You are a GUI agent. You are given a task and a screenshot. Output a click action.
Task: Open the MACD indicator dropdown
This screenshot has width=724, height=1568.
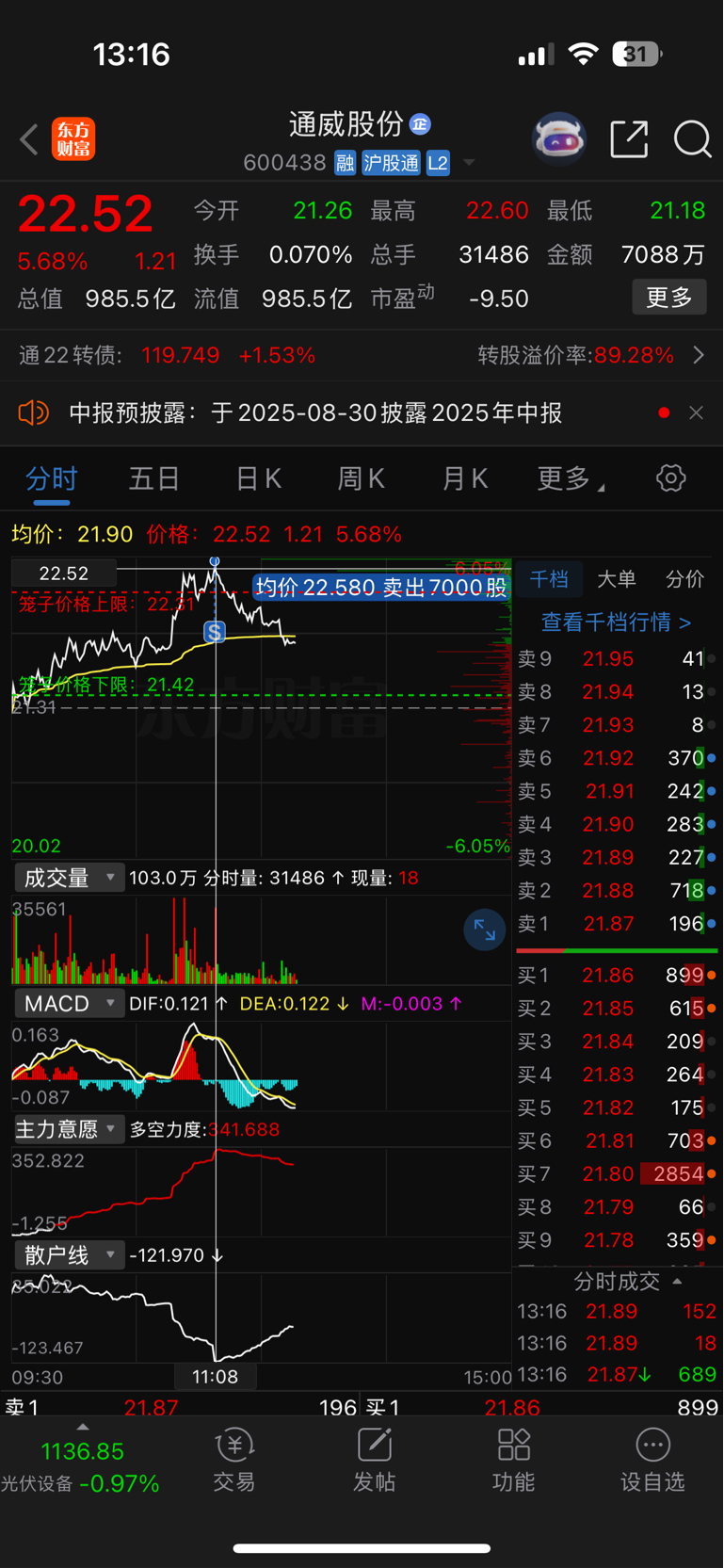pyautogui.click(x=69, y=1004)
